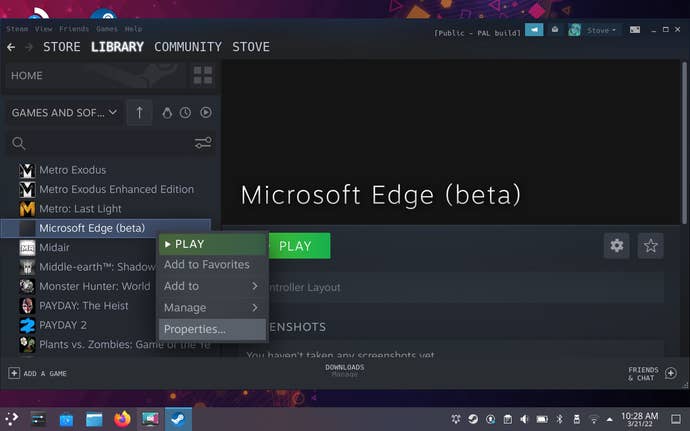Image resolution: width=690 pixels, height=431 pixels.
Task: Go back with the left arrow
Action: pyautogui.click(x=11, y=47)
